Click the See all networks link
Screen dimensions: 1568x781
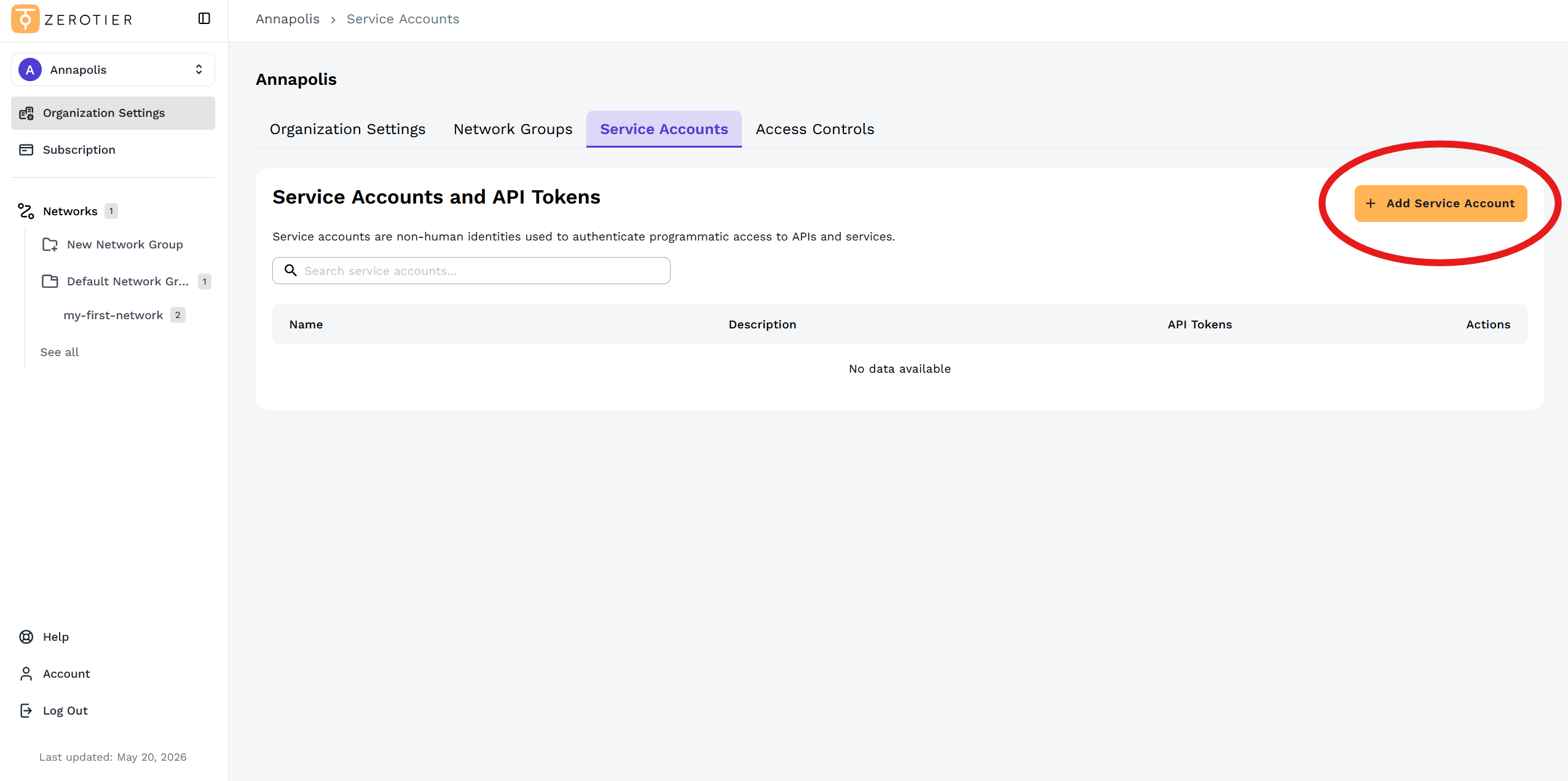coord(60,352)
